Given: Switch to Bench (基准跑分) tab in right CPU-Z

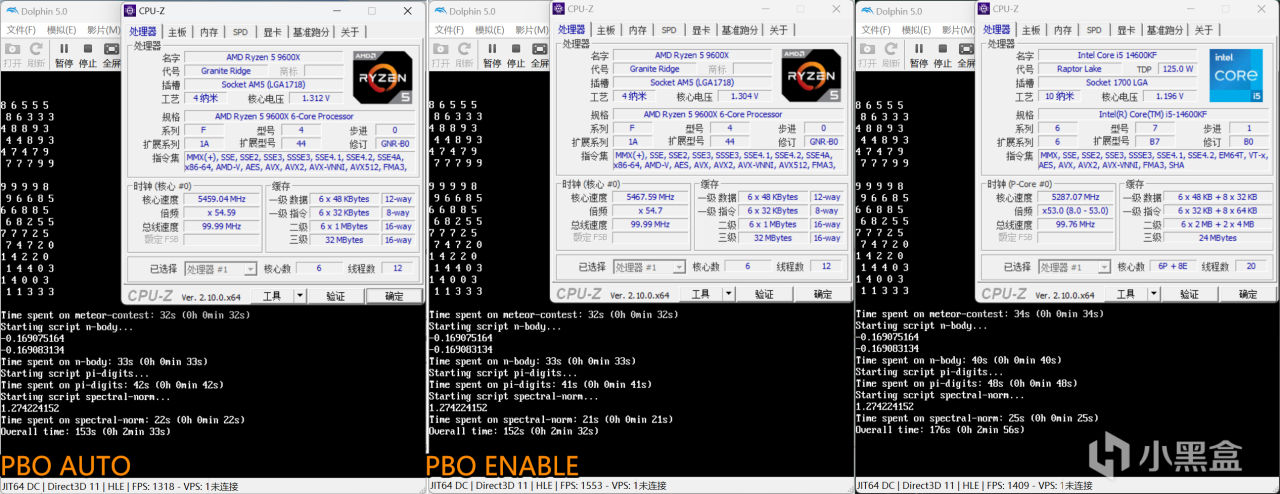Looking at the screenshot, I should pyautogui.click(x=1165, y=30).
